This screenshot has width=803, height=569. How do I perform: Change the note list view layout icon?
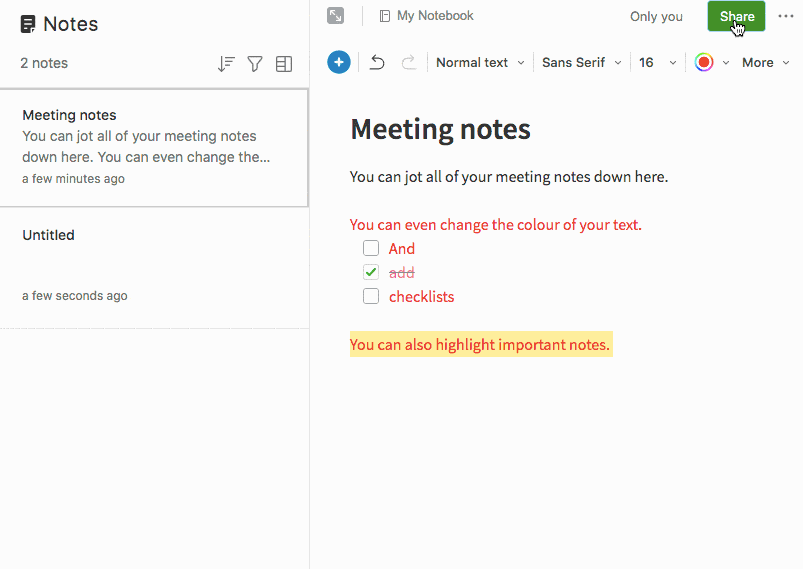point(284,64)
